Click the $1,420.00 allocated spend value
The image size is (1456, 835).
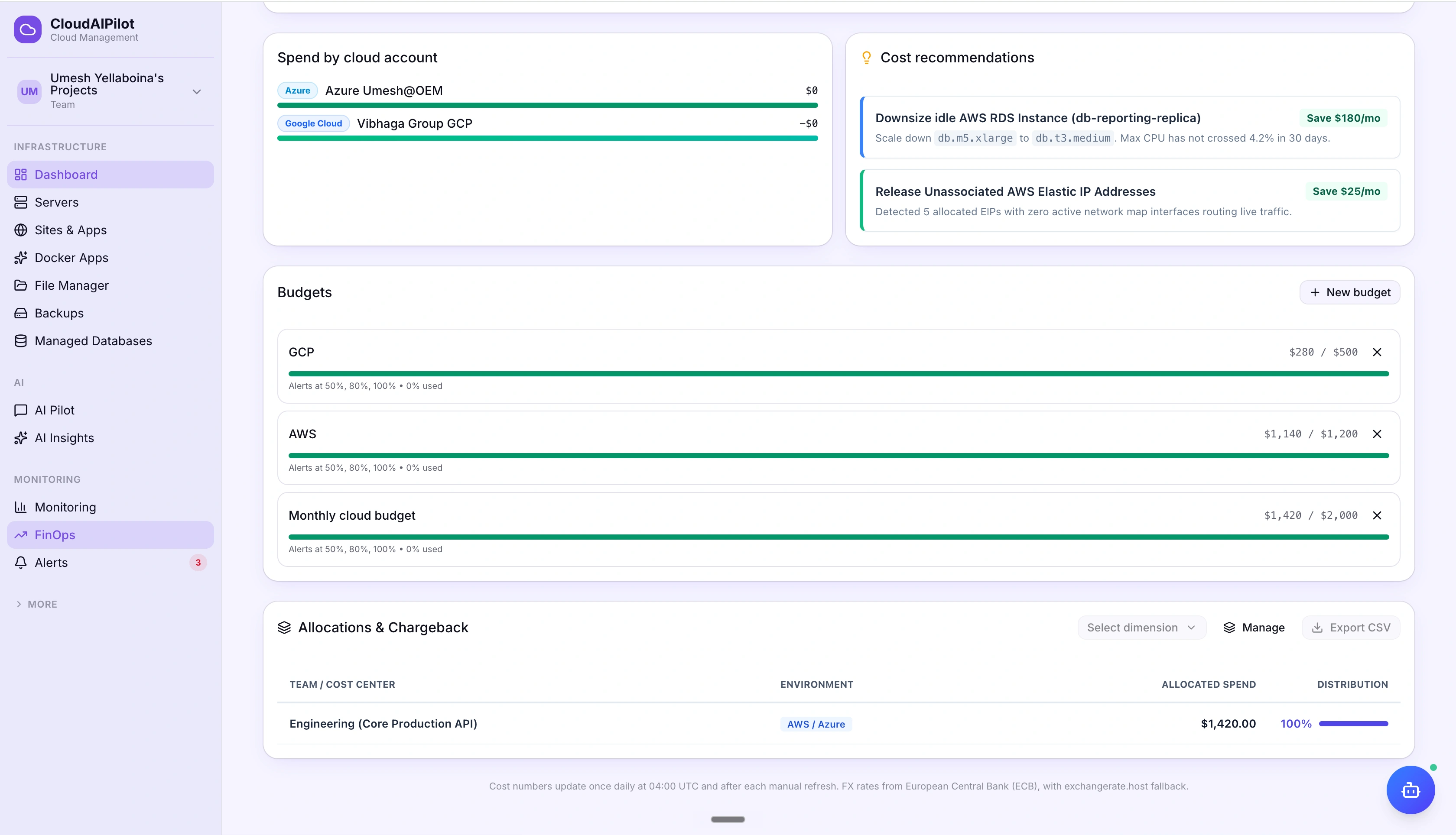point(1228,724)
